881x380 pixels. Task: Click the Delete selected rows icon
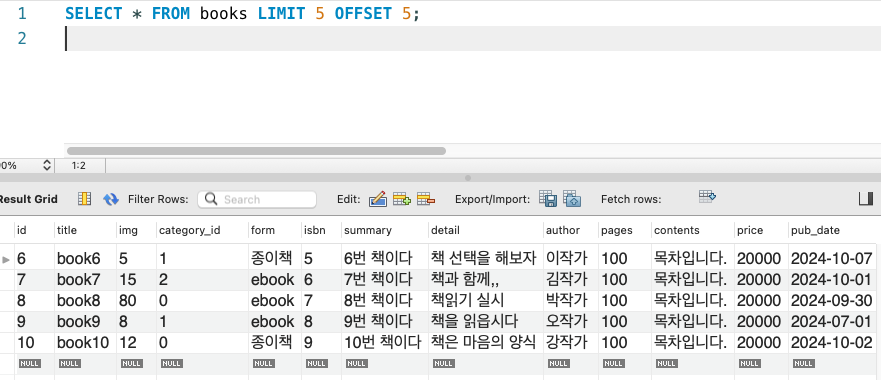(426, 199)
